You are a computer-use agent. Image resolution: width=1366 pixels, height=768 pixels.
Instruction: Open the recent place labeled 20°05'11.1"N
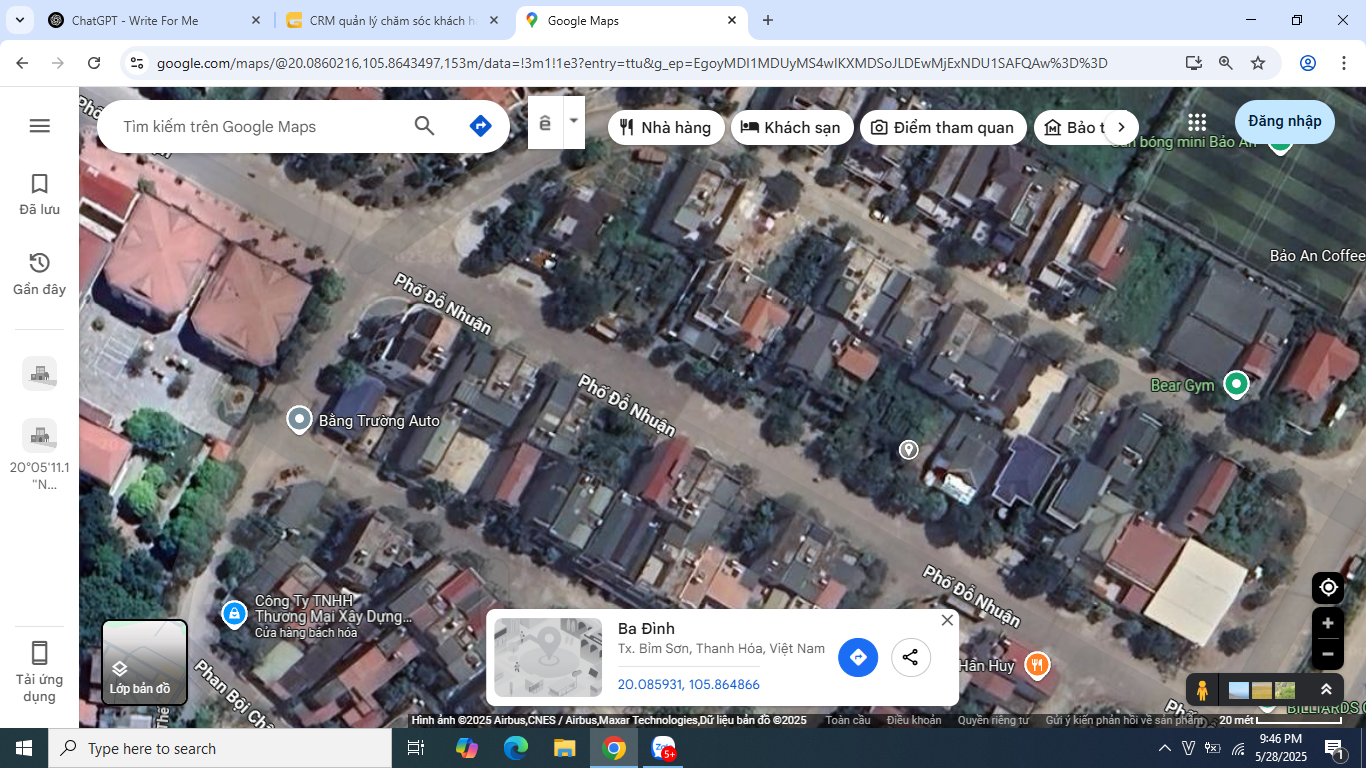tap(39, 455)
